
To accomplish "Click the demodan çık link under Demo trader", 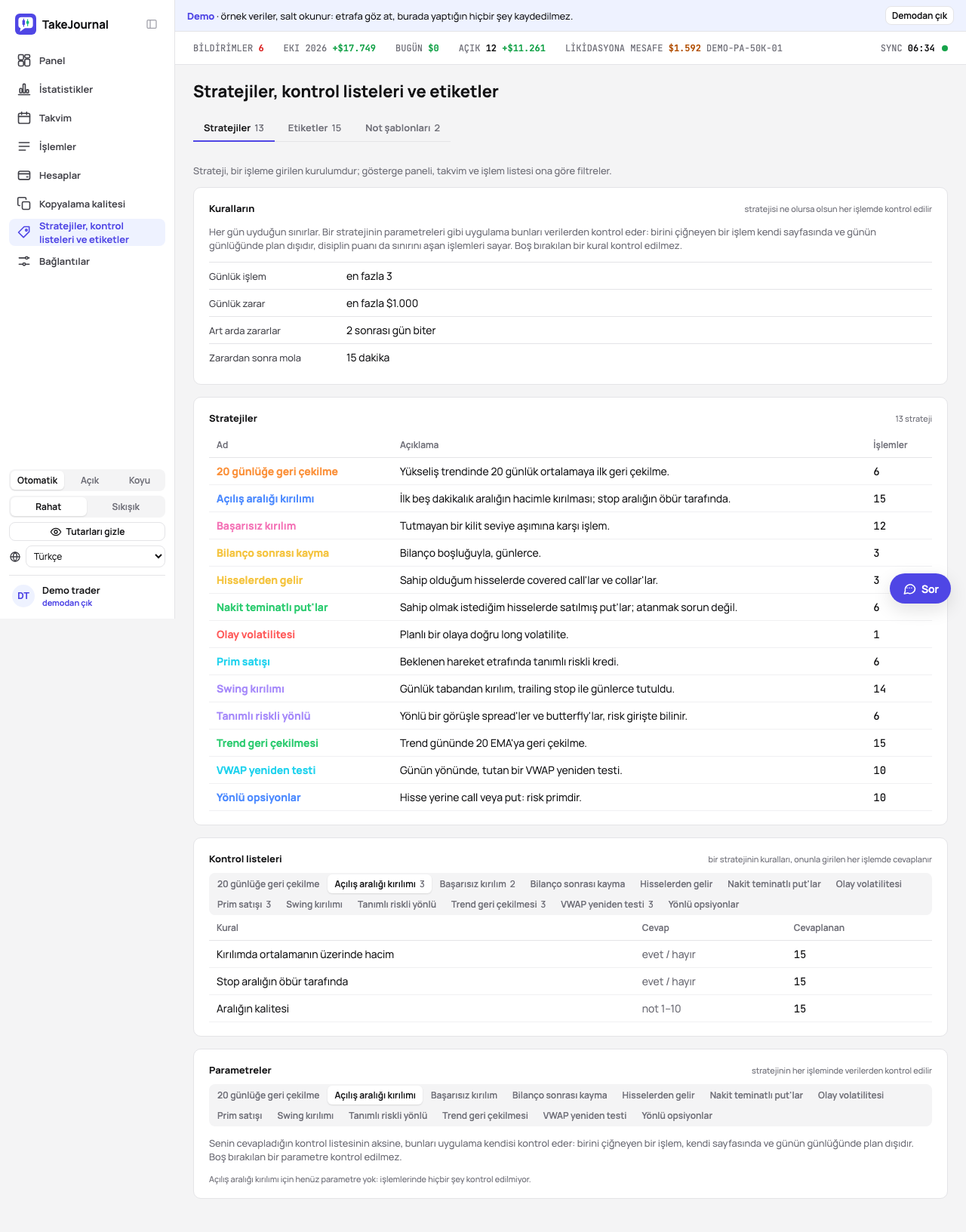I will [x=67, y=604].
